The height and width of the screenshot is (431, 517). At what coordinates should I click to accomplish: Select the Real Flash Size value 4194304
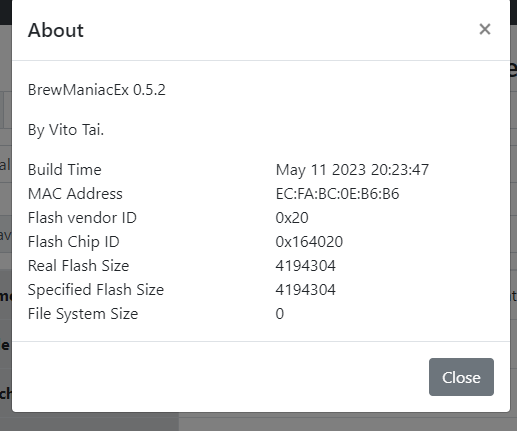tap(306, 266)
